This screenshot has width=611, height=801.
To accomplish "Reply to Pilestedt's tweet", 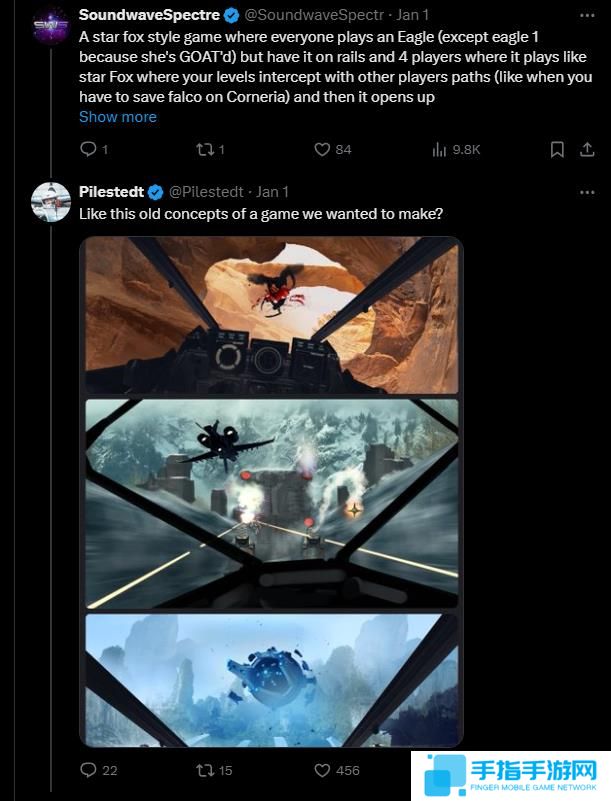I will click(88, 770).
